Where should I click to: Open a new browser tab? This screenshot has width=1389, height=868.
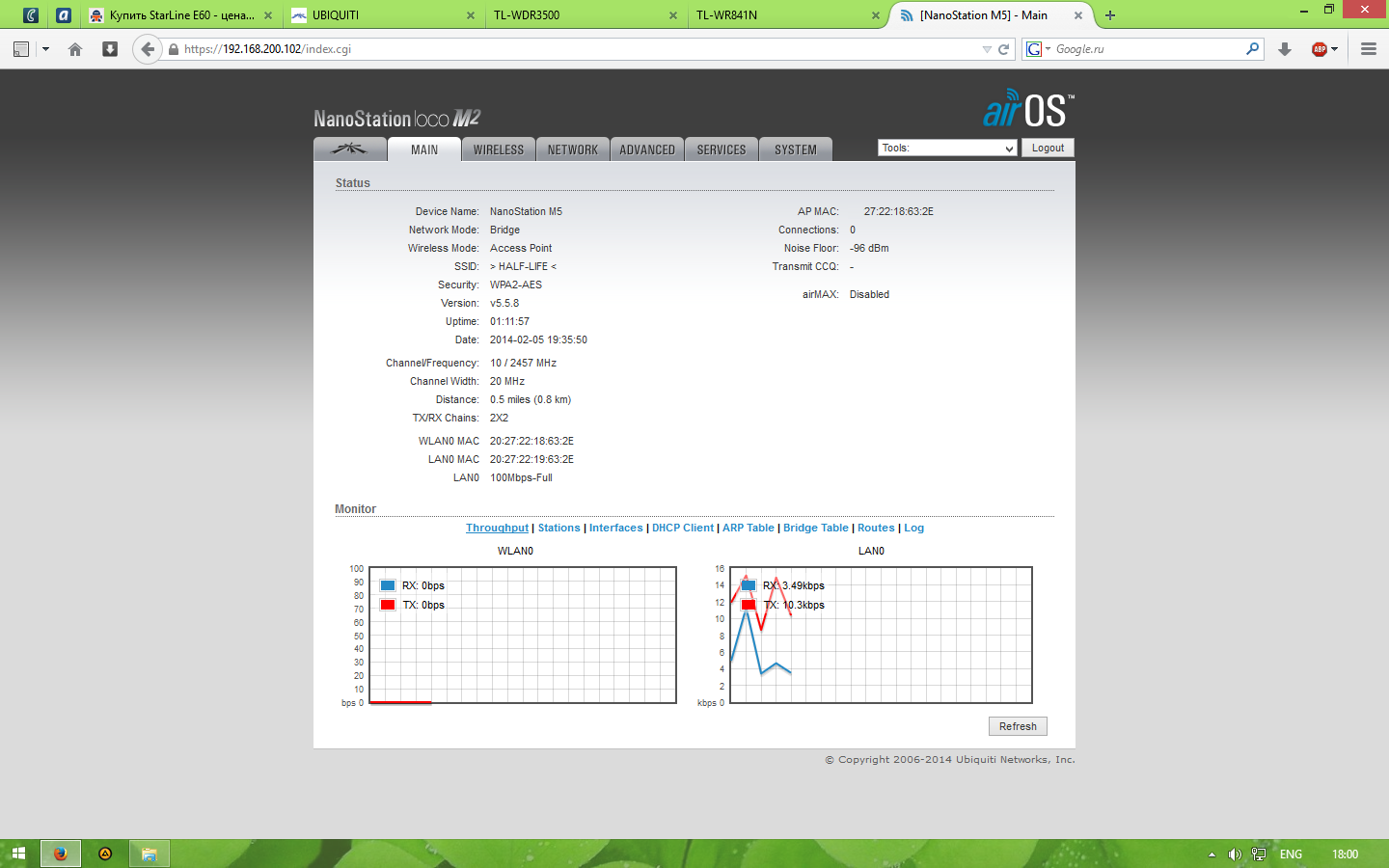coord(1110,15)
